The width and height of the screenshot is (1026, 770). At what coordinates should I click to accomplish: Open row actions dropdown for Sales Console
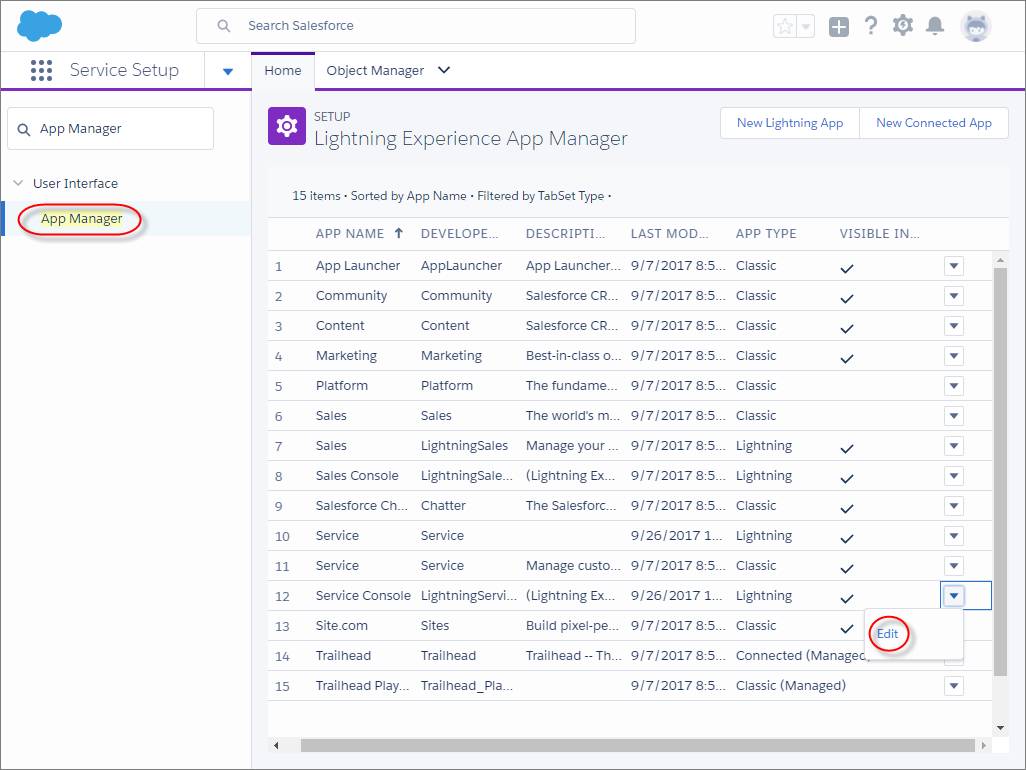tap(953, 476)
